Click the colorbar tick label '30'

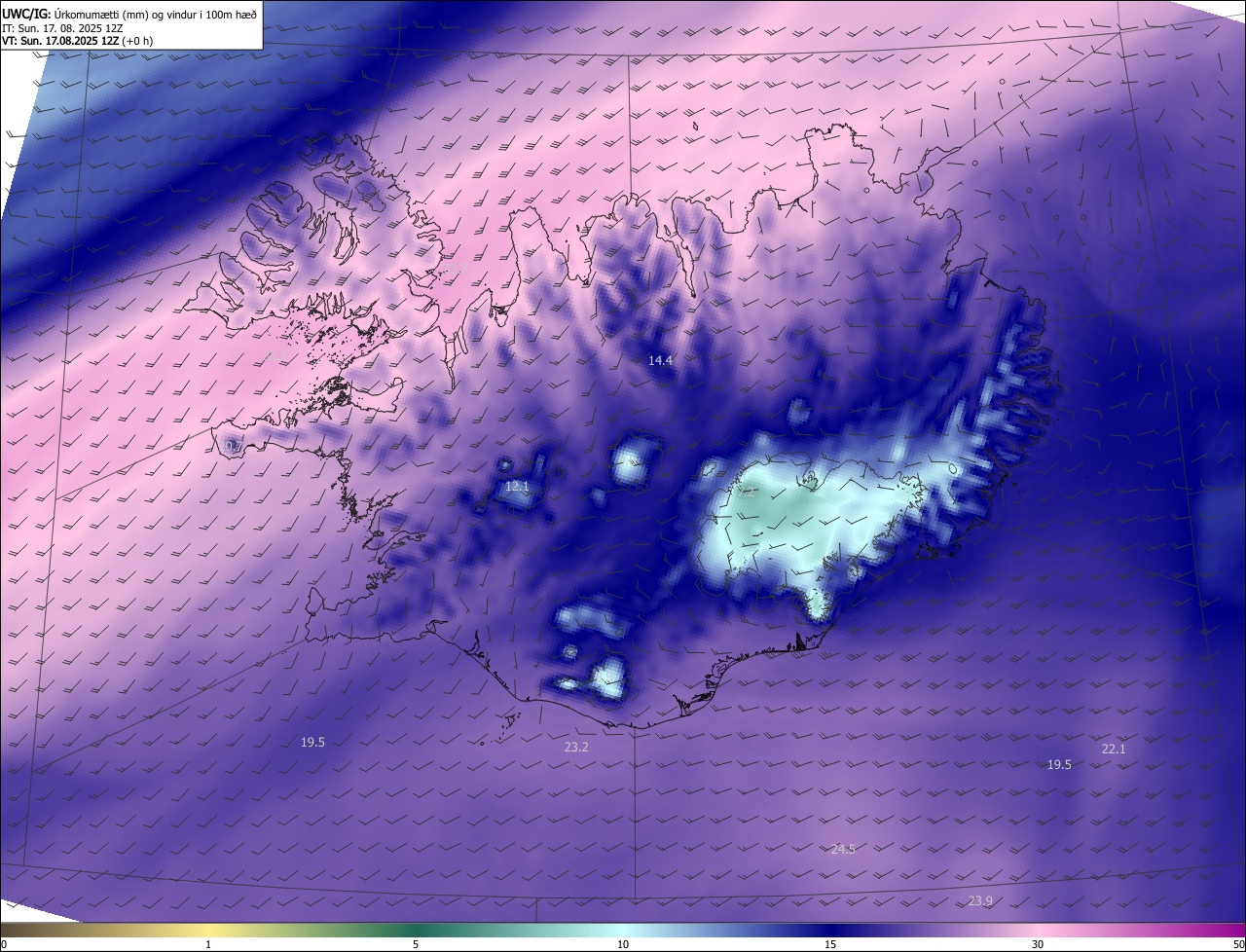[x=1038, y=944]
